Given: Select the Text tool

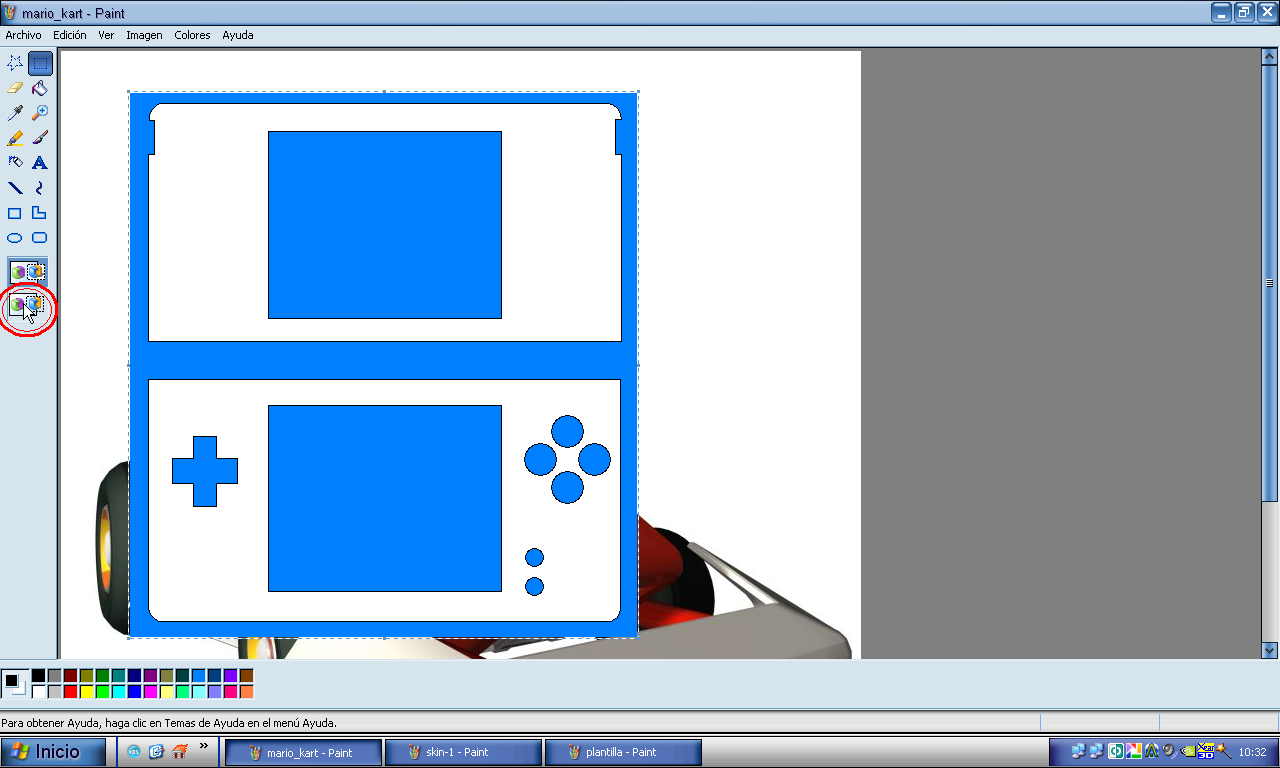Looking at the screenshot, I should pyautogui.click(x=40, y=163).
